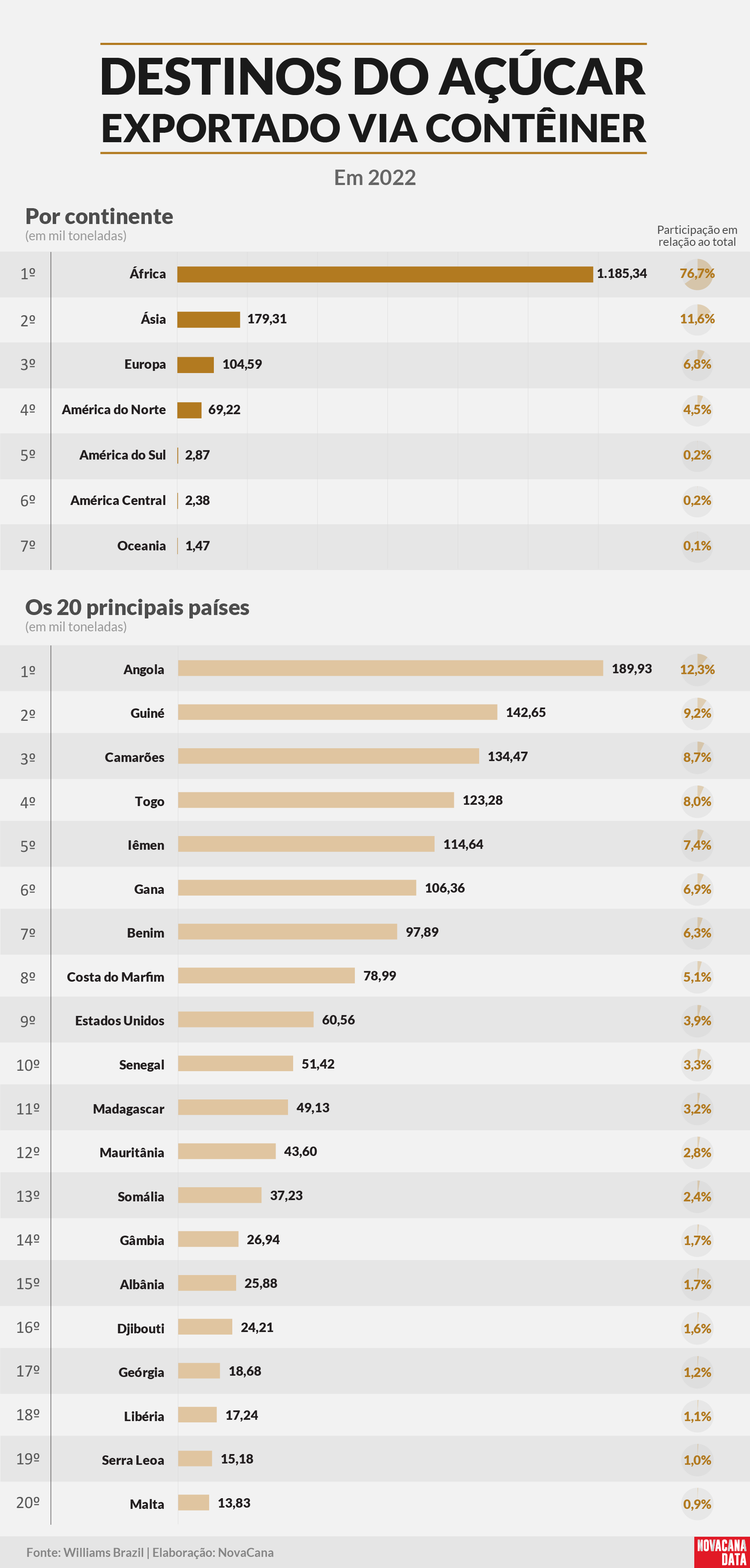
Task: Click the África bar showing 1.185,34
Action: 385,275
